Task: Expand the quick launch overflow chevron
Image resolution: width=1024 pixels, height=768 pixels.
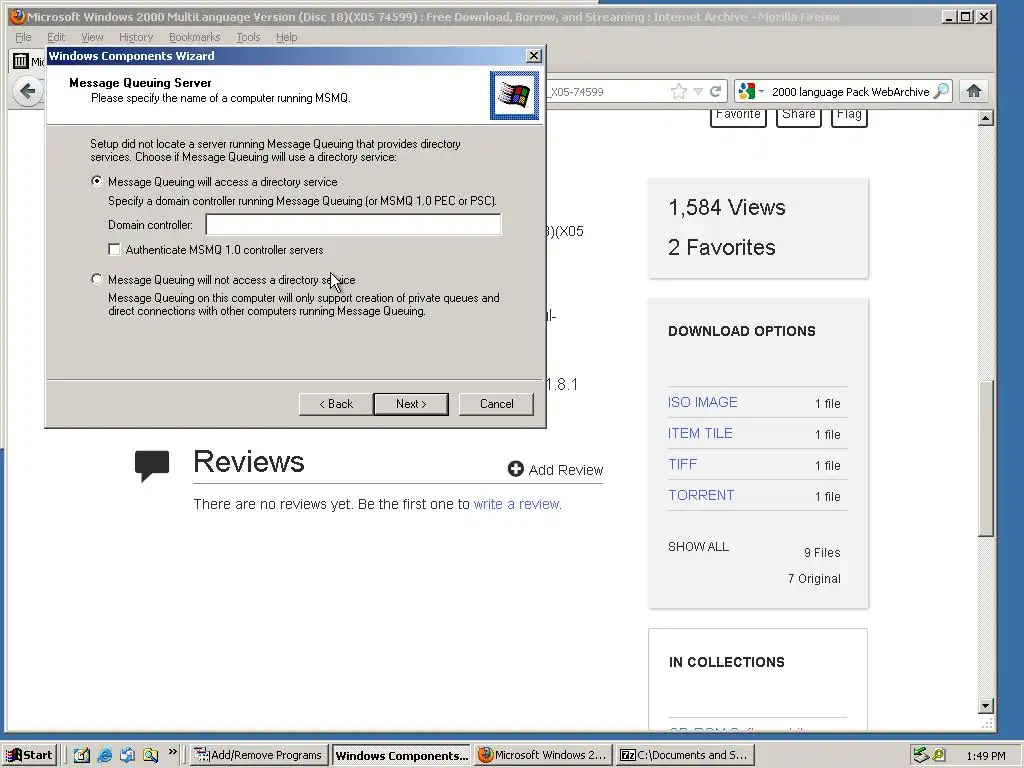Action: click(x=172, y=752)
